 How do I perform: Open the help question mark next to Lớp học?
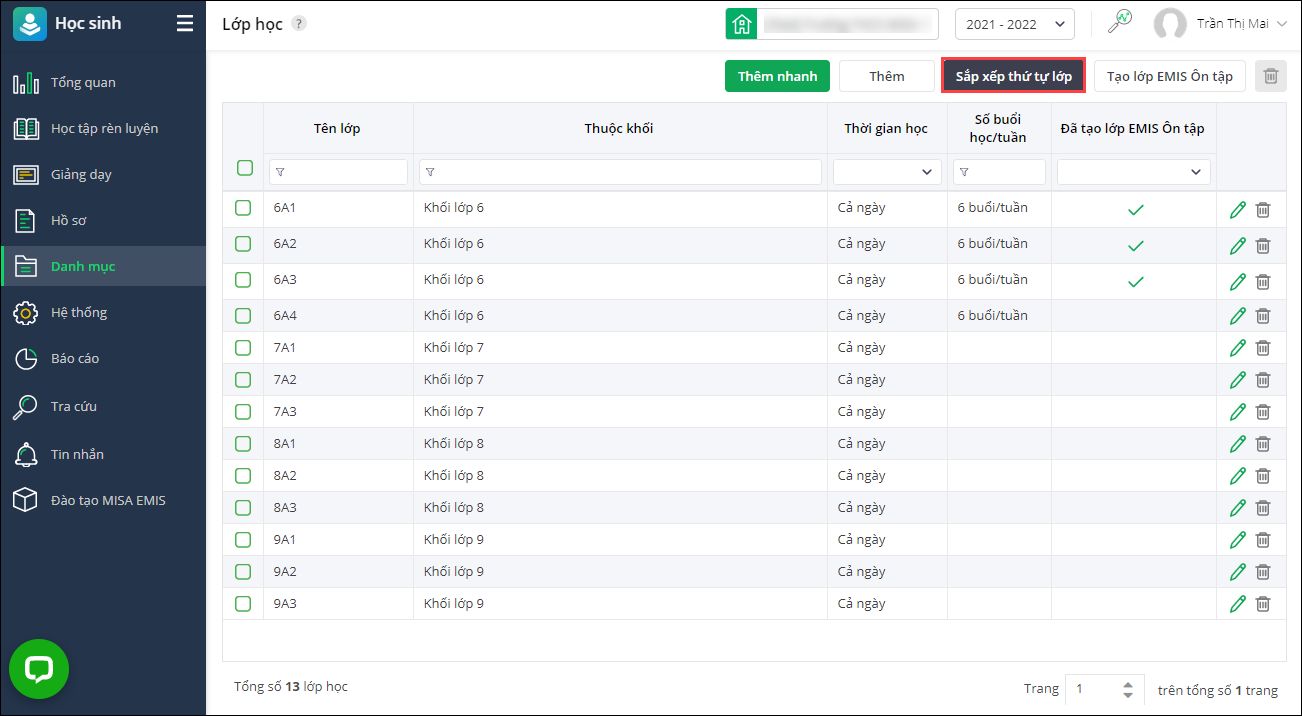[299, 24]
